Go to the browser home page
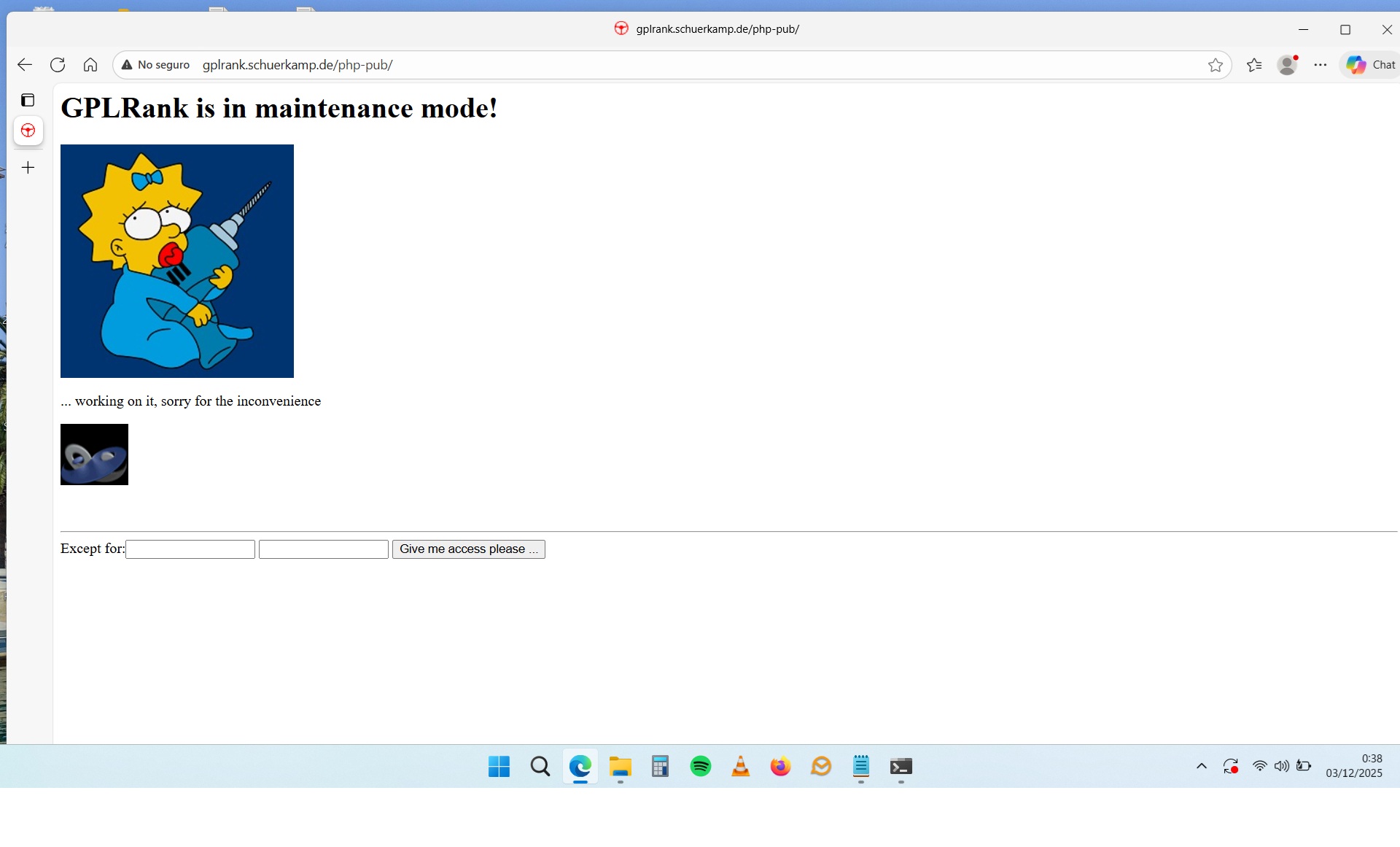The height and width of the screenshot is (847, 1400). pos(90,65)
